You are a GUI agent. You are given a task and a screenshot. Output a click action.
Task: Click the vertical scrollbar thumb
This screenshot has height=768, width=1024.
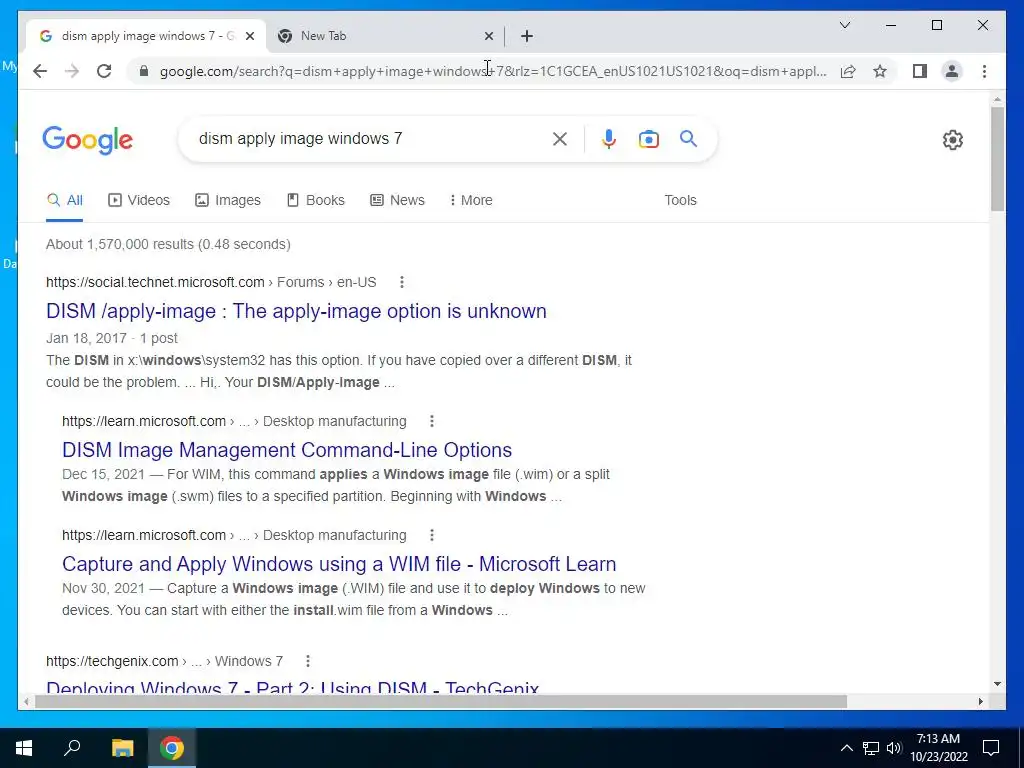point(997,159)
